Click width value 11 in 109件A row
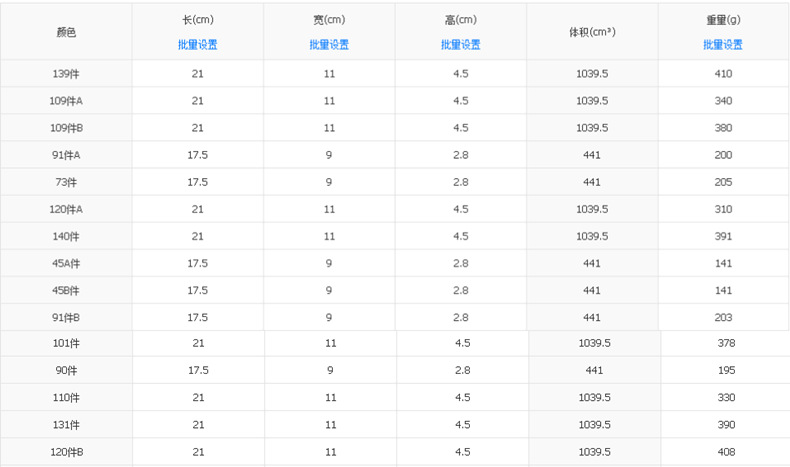 (329, 101)
